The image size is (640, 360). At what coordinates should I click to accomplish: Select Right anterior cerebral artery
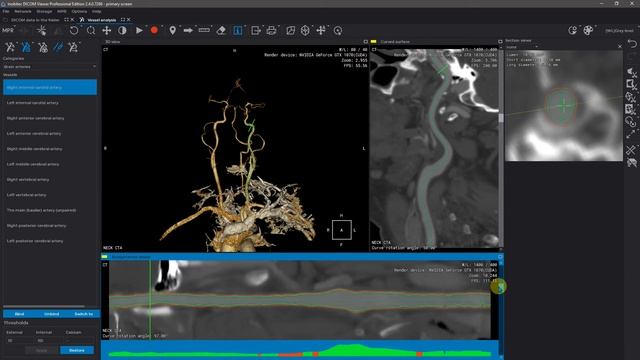[x=50, y=118]
